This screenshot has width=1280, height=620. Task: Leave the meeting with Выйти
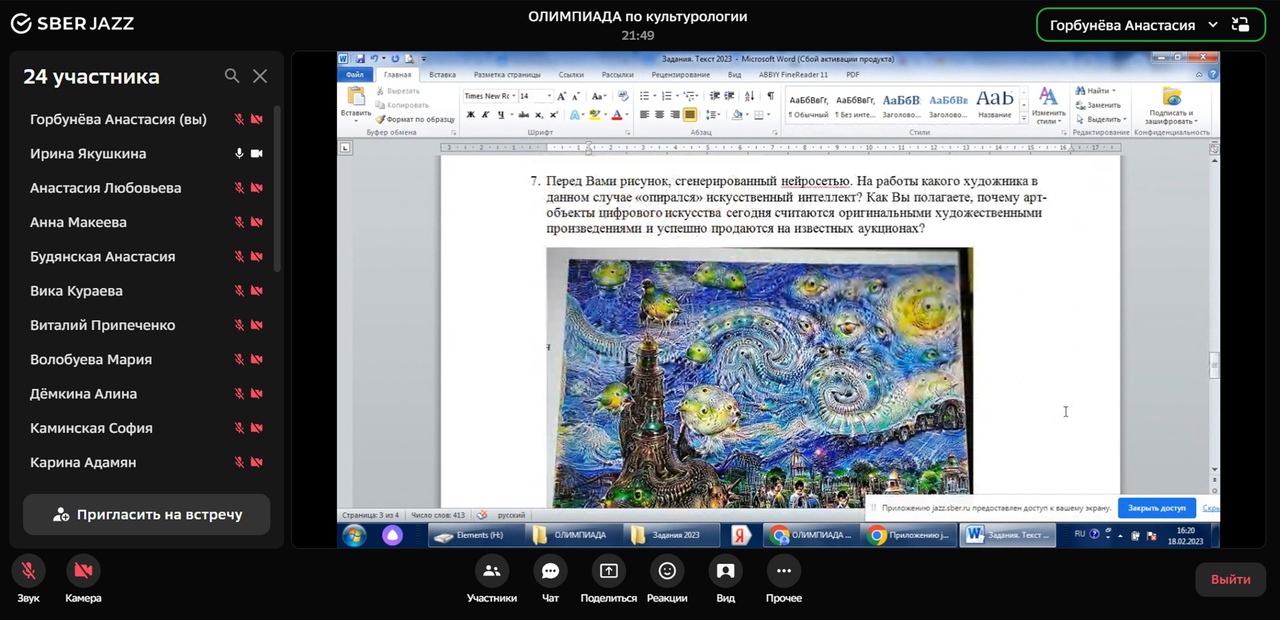pyautogui.click(x=1230, y=579)
